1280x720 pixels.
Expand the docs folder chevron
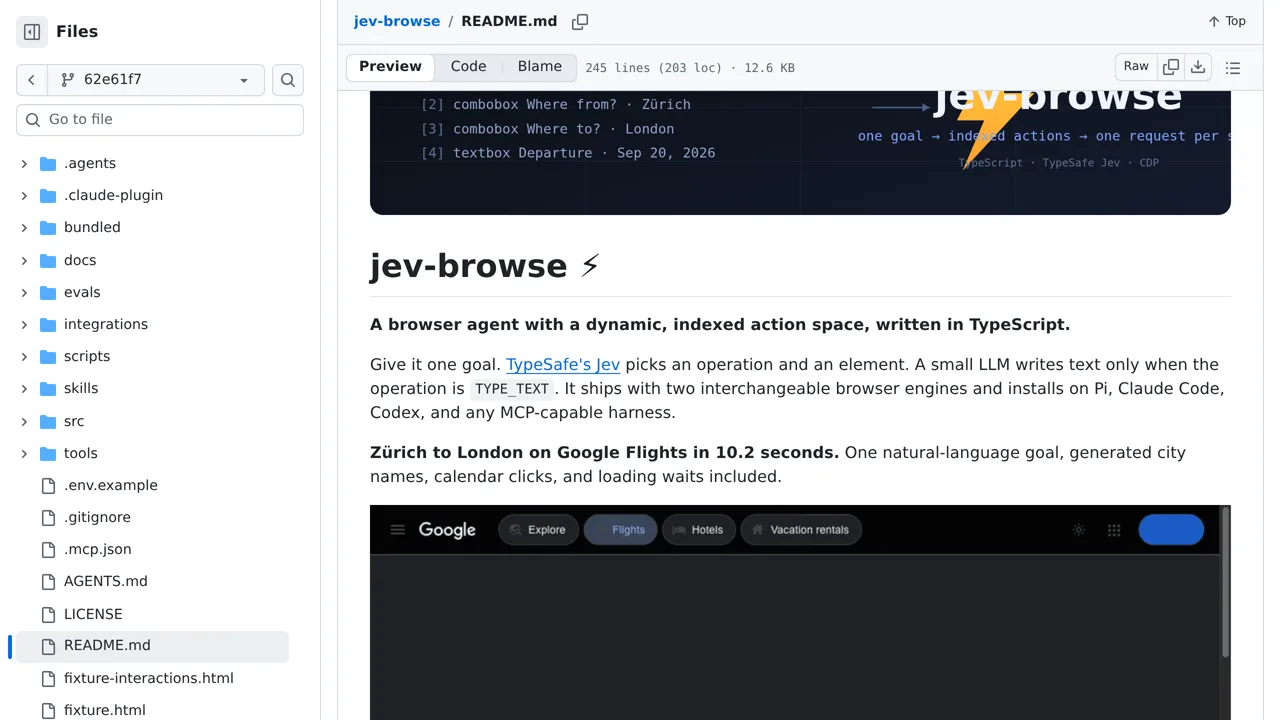coord(24,260)
